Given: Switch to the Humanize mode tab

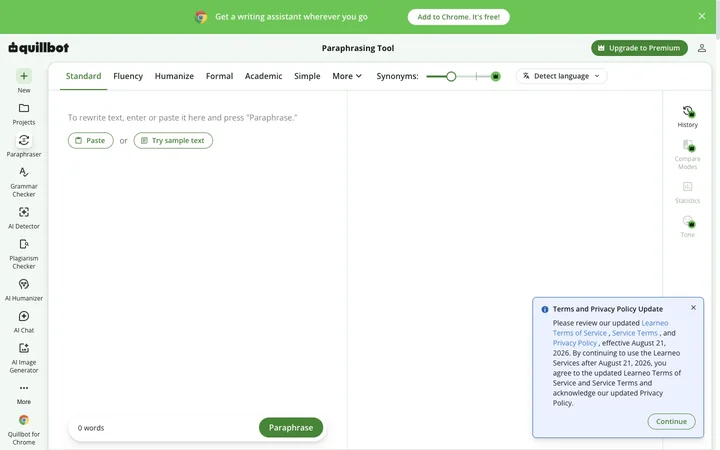Looking at the screenshot, I should (x=174, y=76).
